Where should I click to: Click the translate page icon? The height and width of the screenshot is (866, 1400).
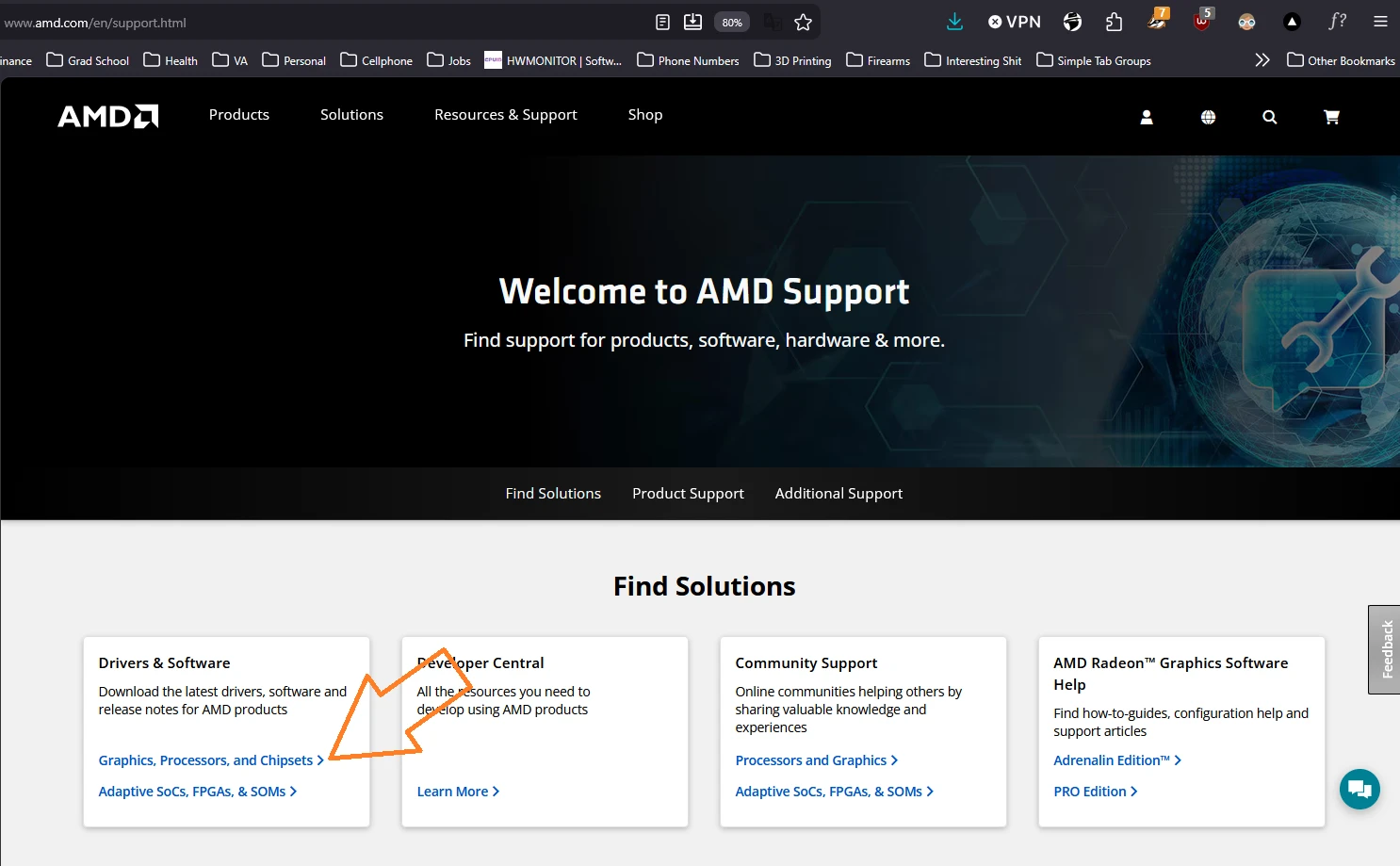point(773,22)
